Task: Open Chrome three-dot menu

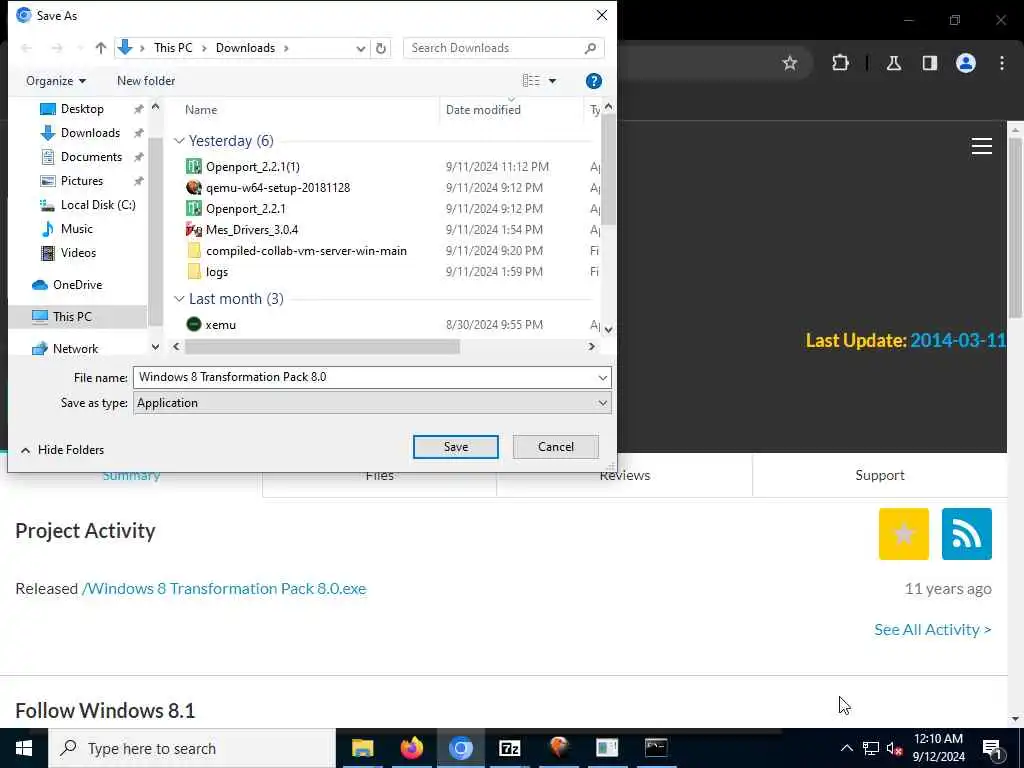Action: tap(1002, 63)
